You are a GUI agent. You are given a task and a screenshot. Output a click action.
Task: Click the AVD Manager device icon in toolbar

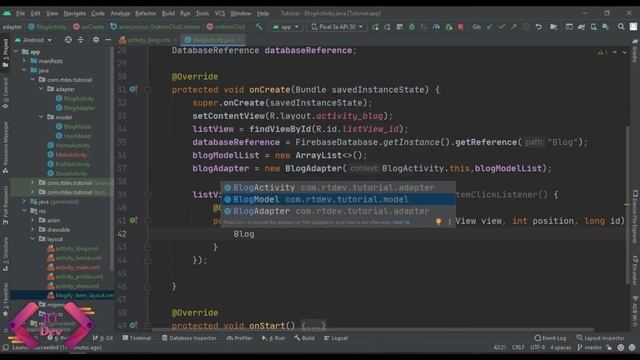(x=593, y=27)
